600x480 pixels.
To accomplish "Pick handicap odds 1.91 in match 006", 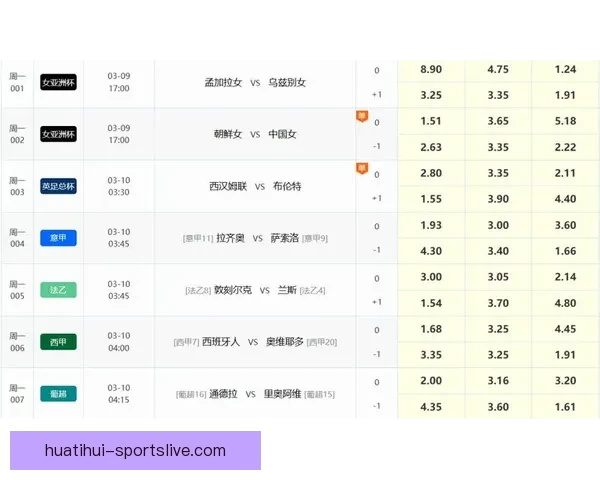I will pyautogui.click(x=565, y=355).
